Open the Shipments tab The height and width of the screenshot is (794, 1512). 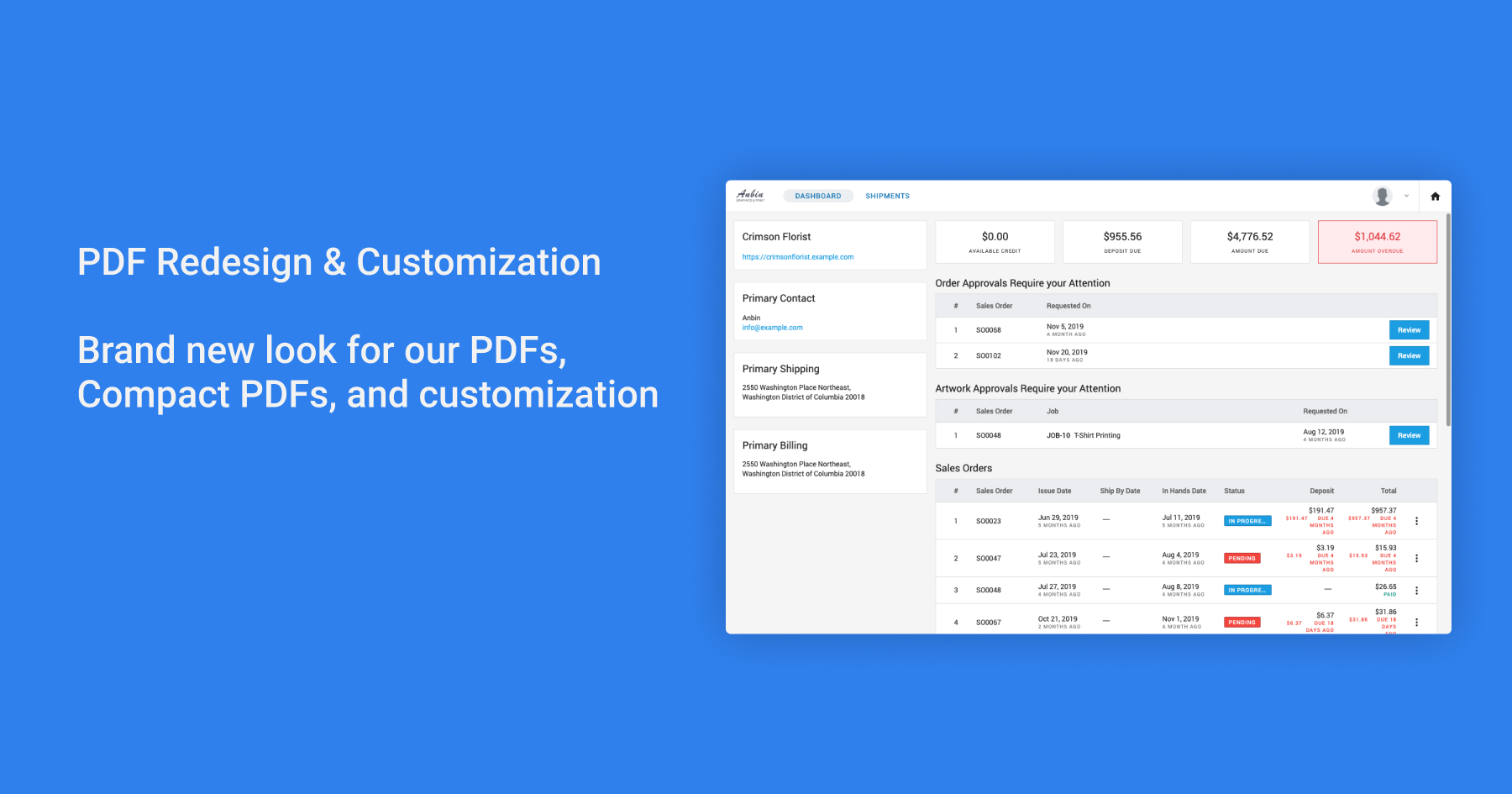click(x=887, y=196)
